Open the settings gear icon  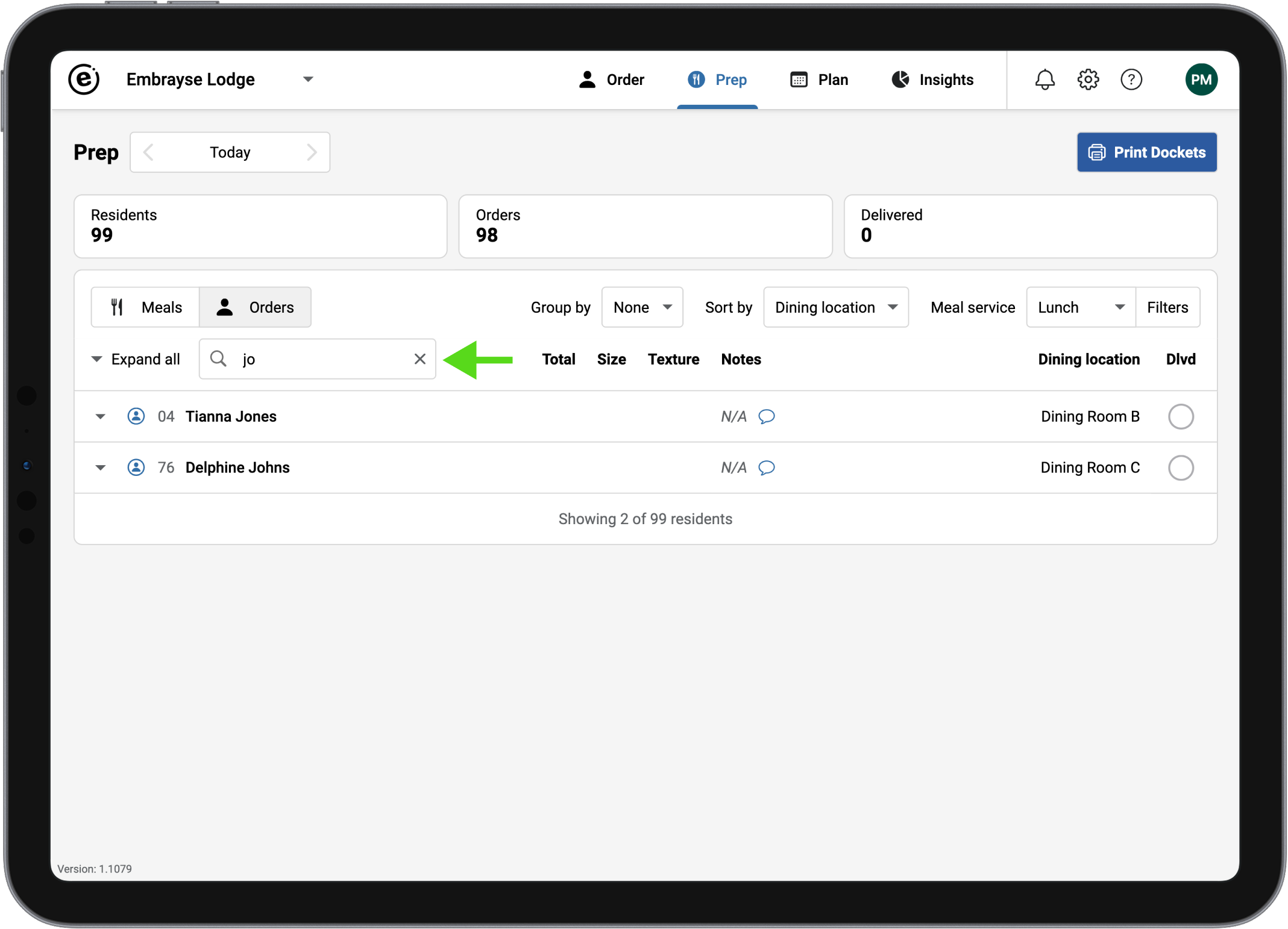coord(1088,80)
